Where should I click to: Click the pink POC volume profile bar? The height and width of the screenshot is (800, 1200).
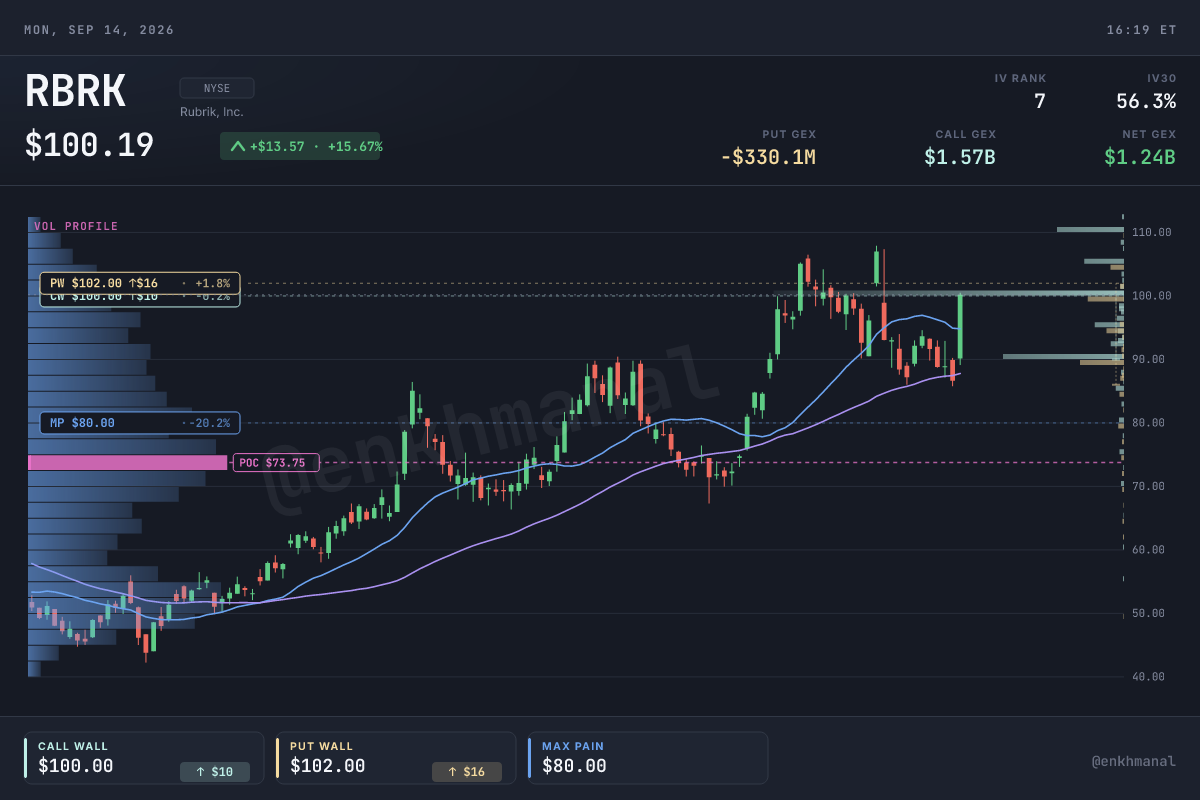[128, 462]
